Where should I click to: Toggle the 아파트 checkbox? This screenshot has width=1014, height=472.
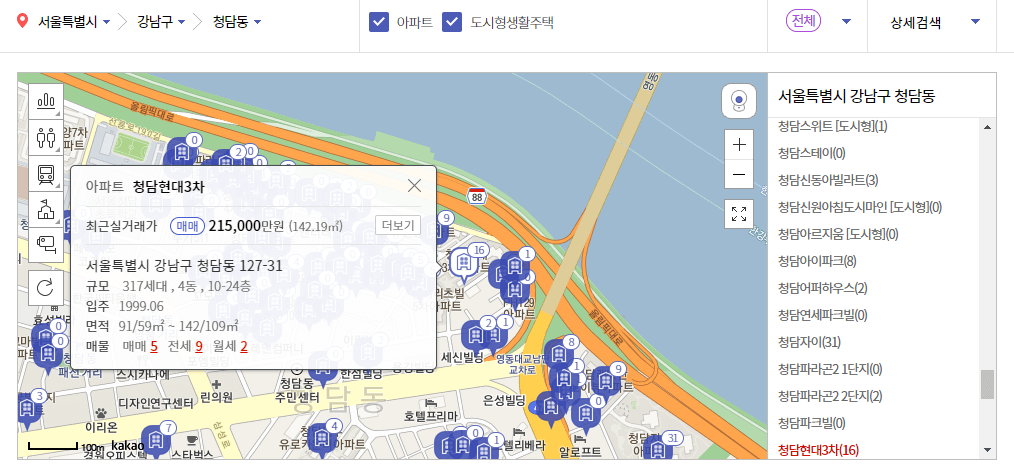pyautogui.click(x=379, y=22)
